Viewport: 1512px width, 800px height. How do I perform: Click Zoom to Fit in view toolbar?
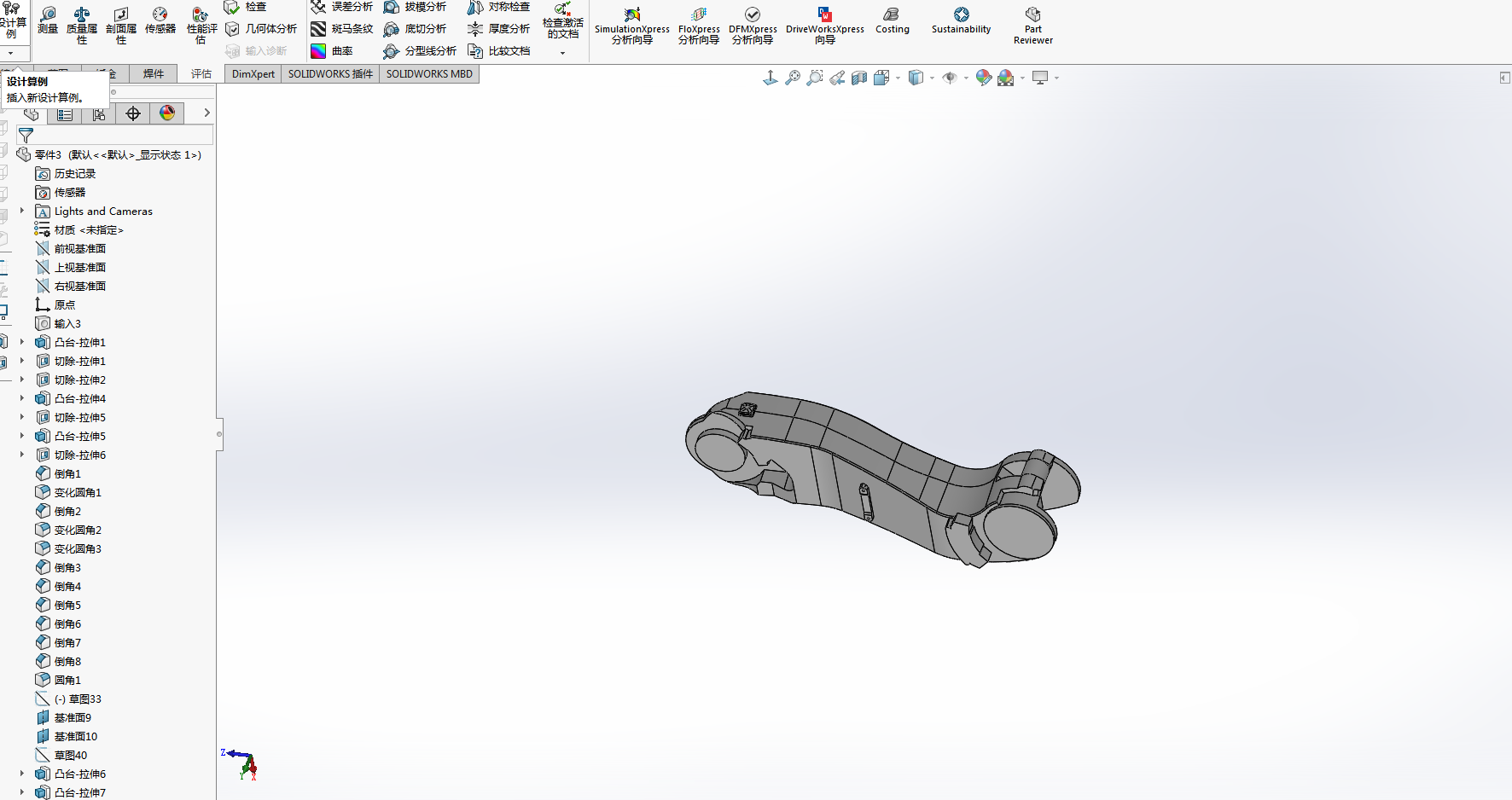(x=793, y=78)
